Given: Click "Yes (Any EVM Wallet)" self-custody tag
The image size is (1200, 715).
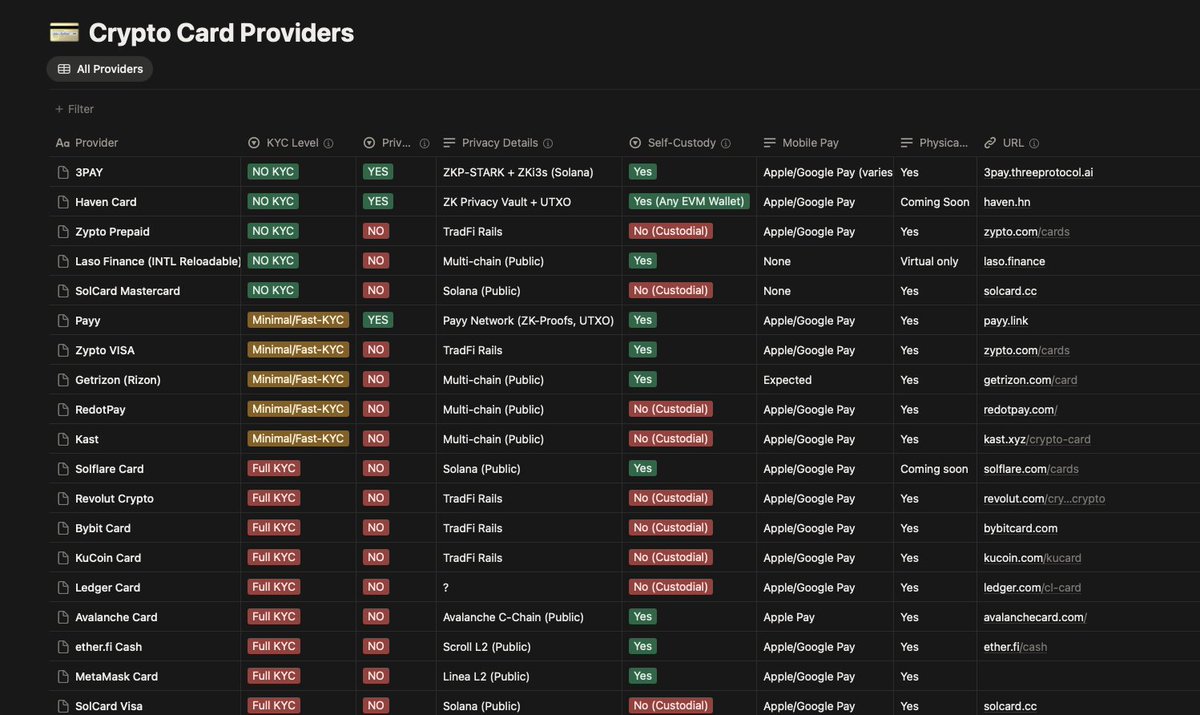Looking at the screenshot, I should pyautogui.click(x=689, y=202).
